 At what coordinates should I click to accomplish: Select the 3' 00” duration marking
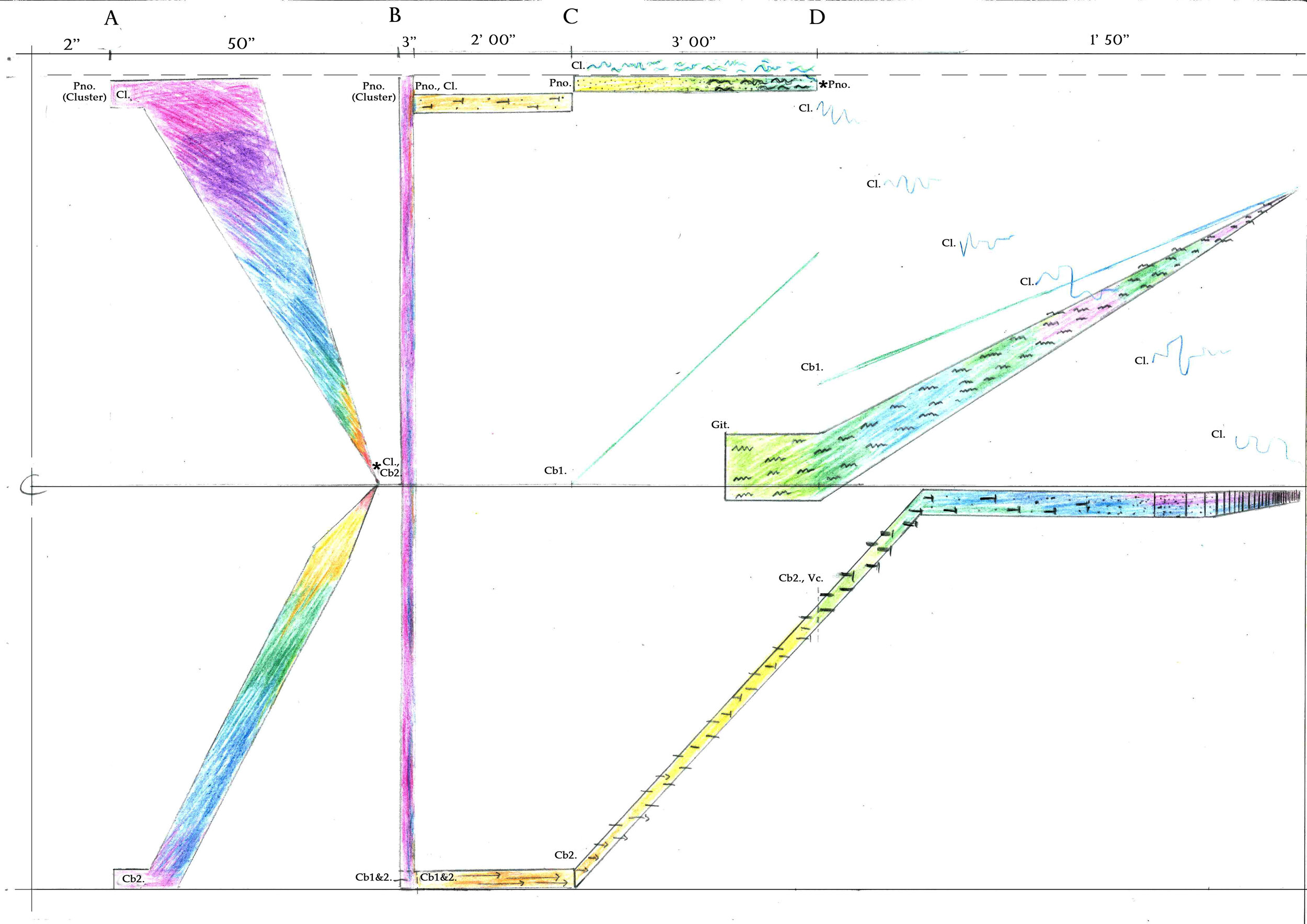click(x=694, y=41)
